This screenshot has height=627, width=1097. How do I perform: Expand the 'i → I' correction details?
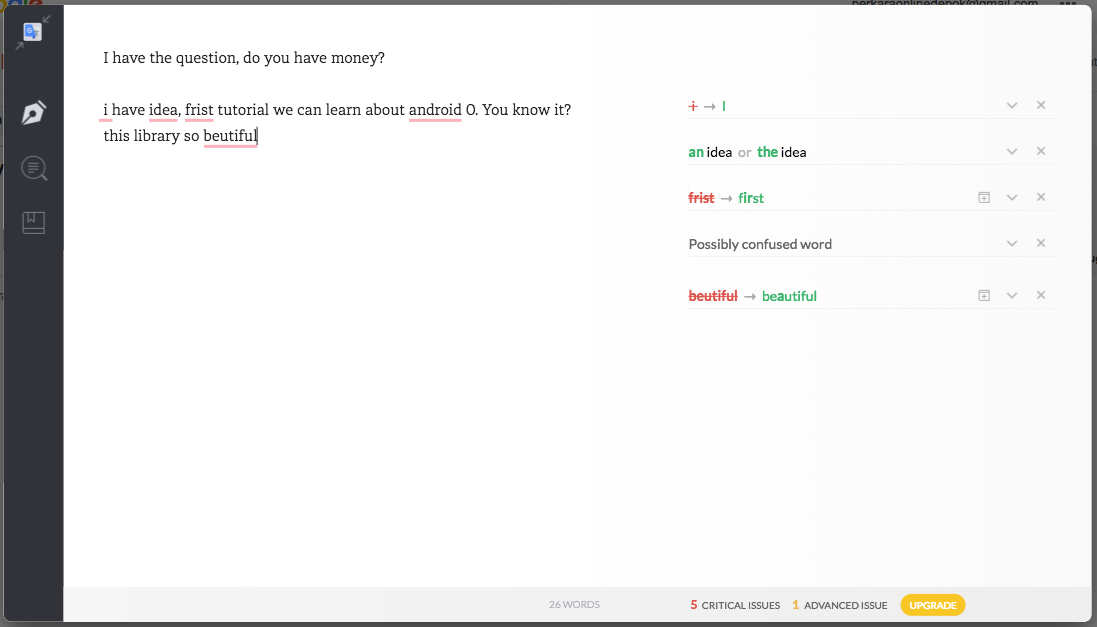pyautogui.click(x=1012, y=106)
